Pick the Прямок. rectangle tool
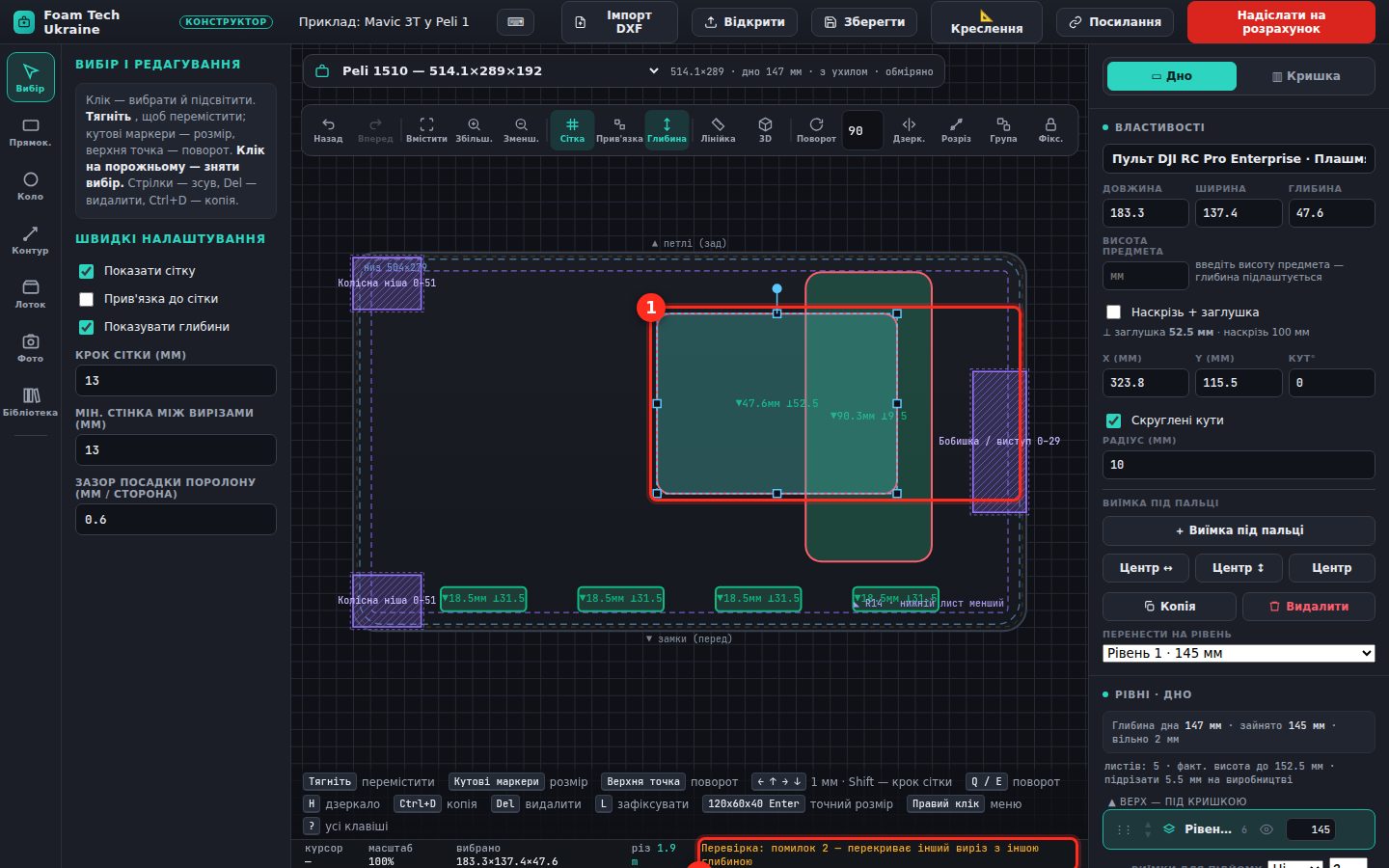 point(30,132)
